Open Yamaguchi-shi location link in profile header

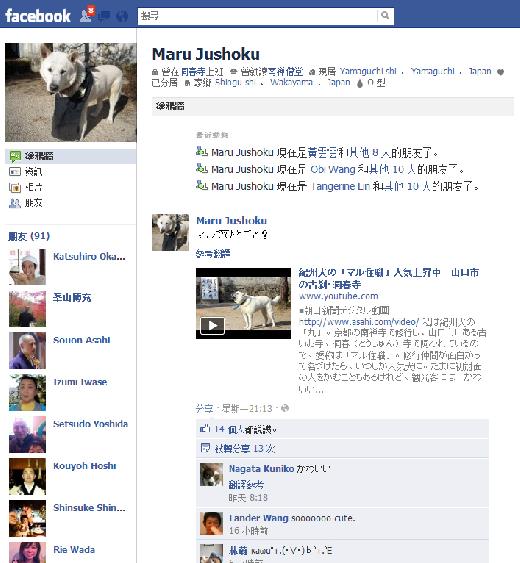coord(368,71)
